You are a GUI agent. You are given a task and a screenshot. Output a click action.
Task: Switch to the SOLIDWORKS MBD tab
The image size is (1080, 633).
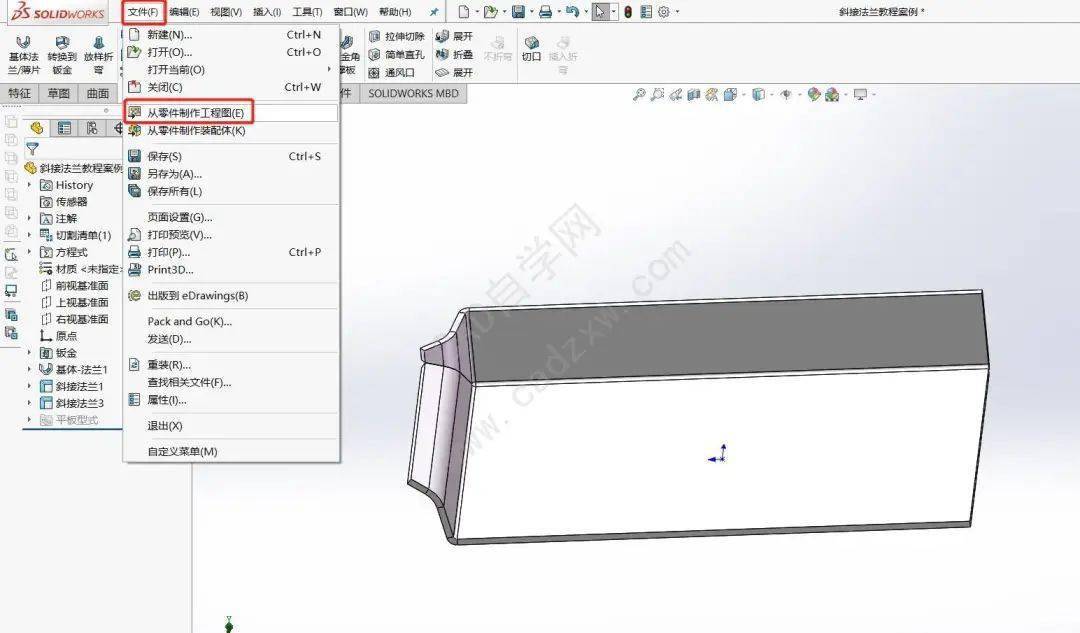tap(415, 93)
